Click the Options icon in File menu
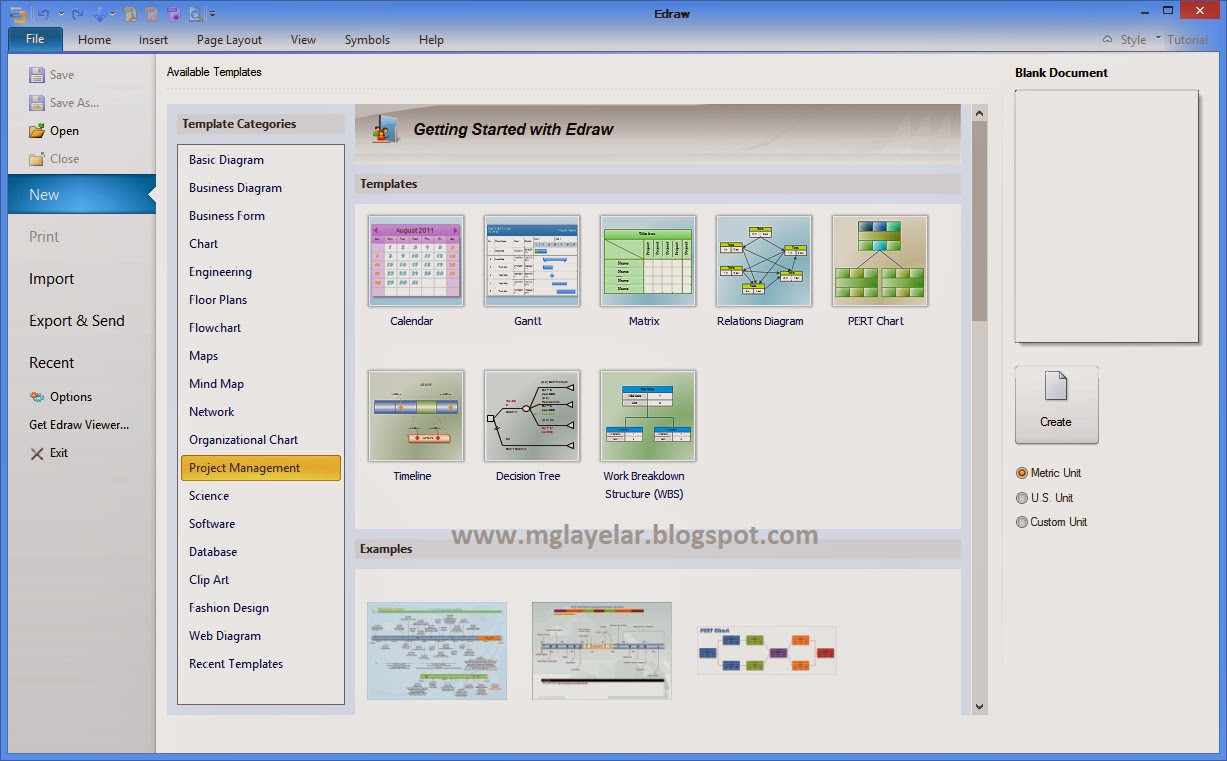 click(37, 397)
